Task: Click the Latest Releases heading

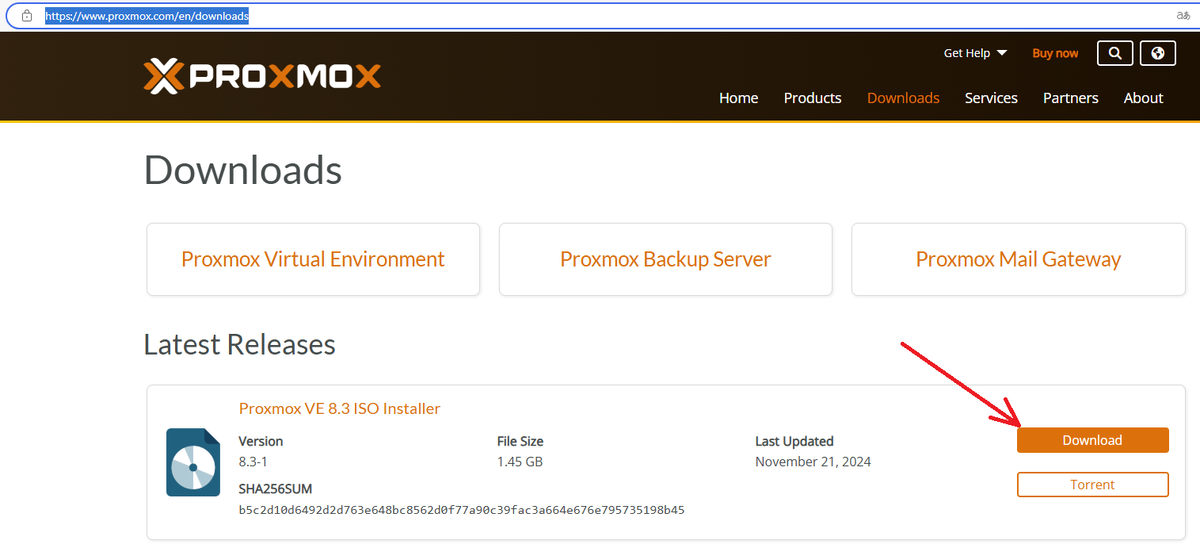Action: coord(240,344)
